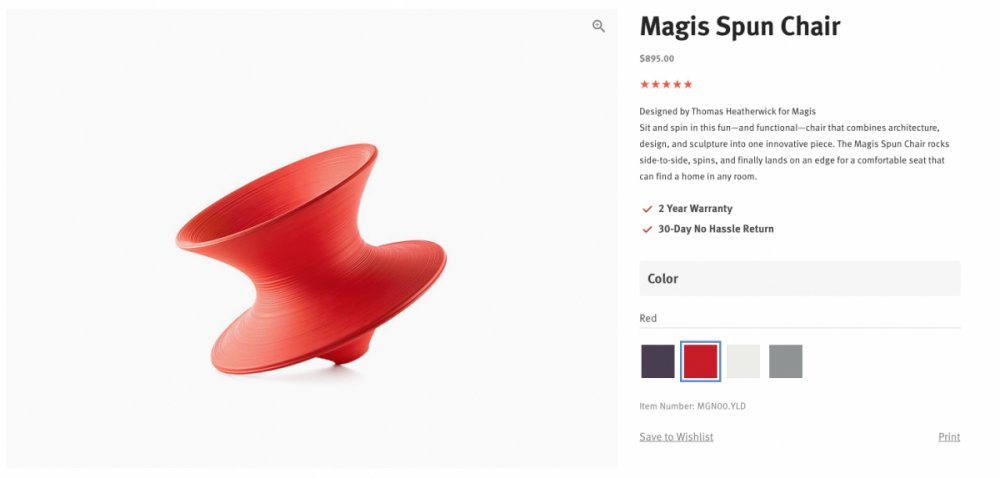Click the third star in the rating
The image size is (1000, 479).
(666, 85)
